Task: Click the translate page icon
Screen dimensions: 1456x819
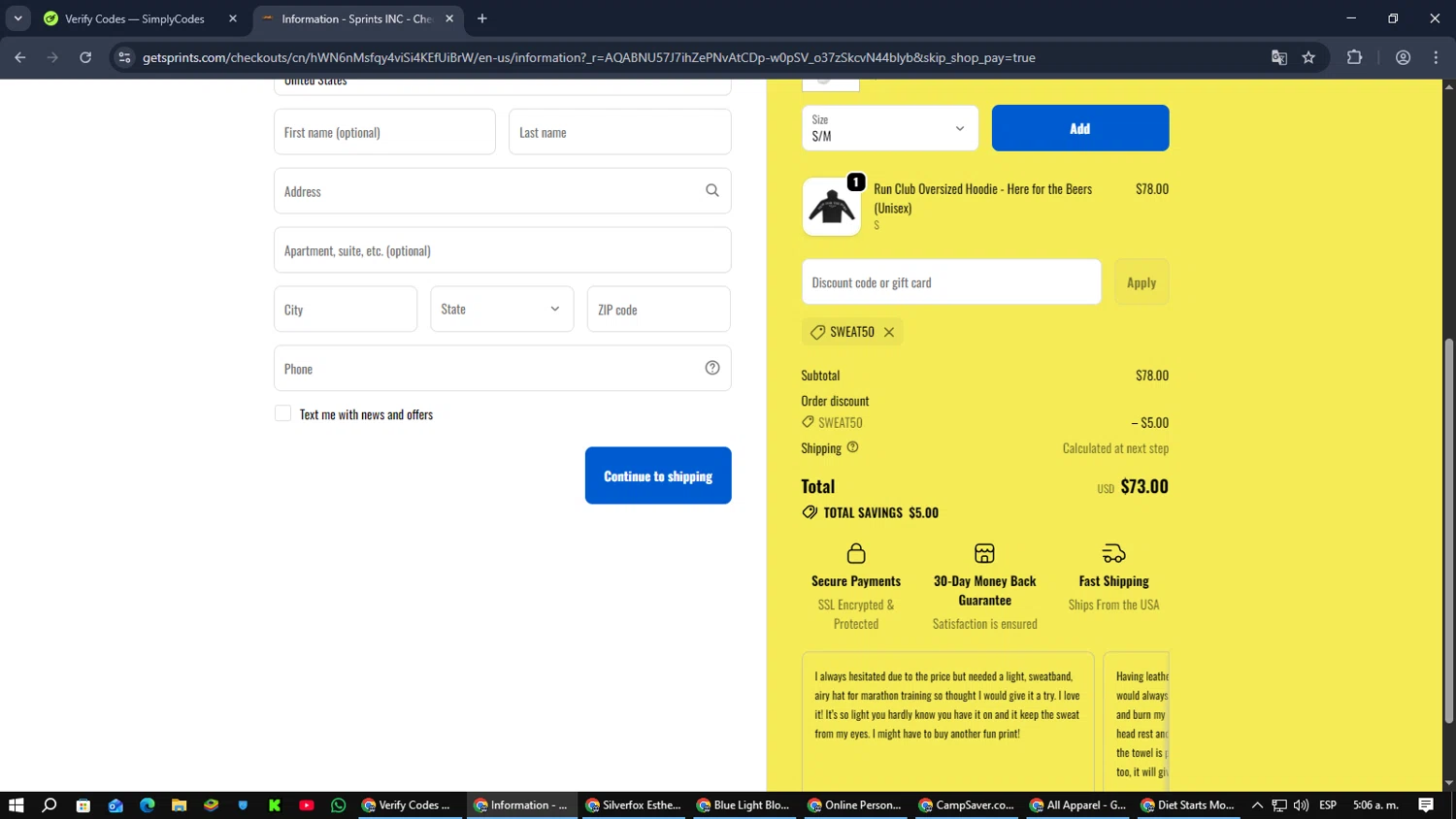Action: 1279,57
